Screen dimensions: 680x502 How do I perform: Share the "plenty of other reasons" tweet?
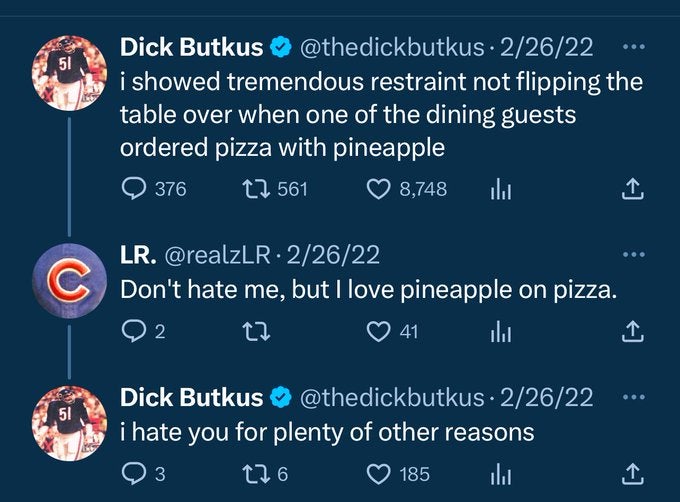pyautogui.click(x=631, y=473)
